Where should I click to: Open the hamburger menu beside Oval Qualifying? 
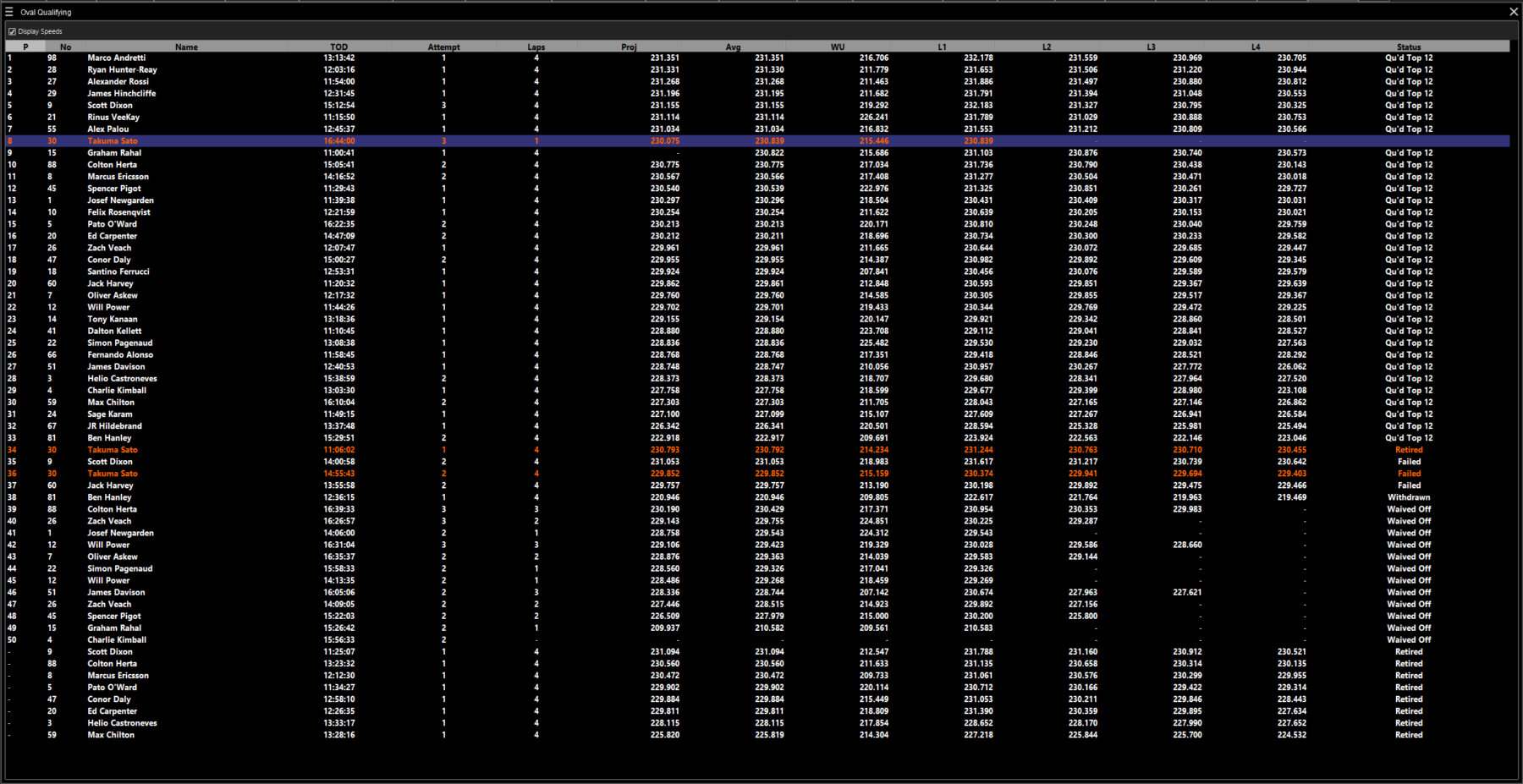pyautogui.click(x=9, y=12)
